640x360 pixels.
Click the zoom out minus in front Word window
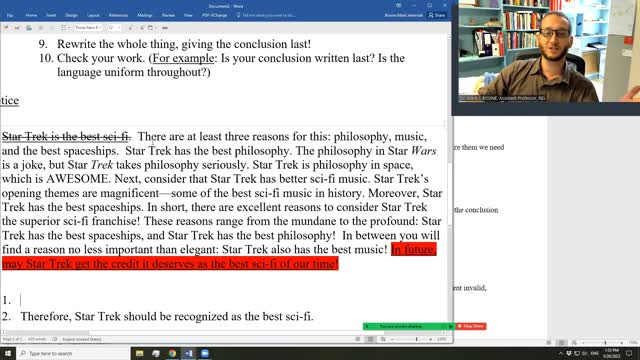pos(392,339)
